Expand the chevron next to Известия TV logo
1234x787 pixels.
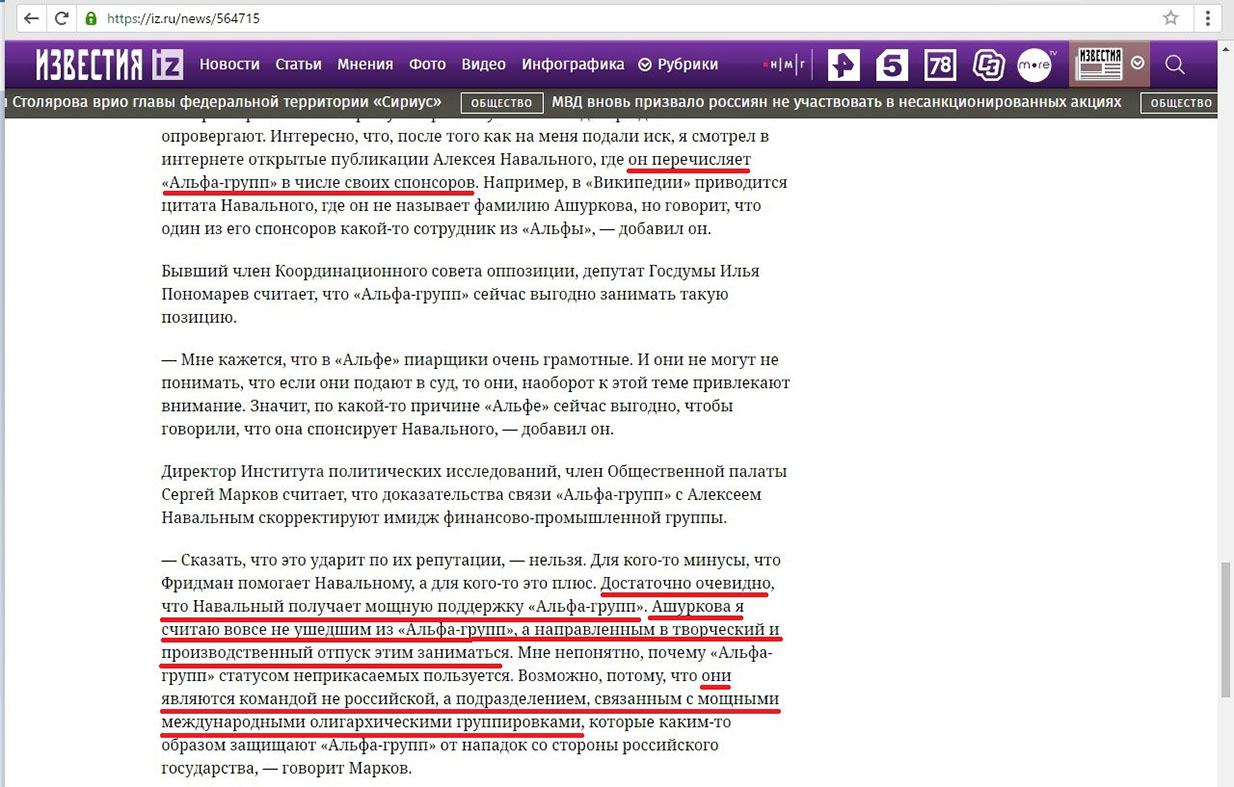point(1139,62)
